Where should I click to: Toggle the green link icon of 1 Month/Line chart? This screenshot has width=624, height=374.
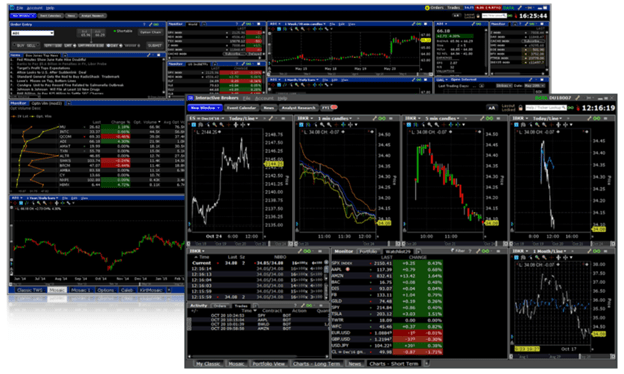click(x=597, y=251)
